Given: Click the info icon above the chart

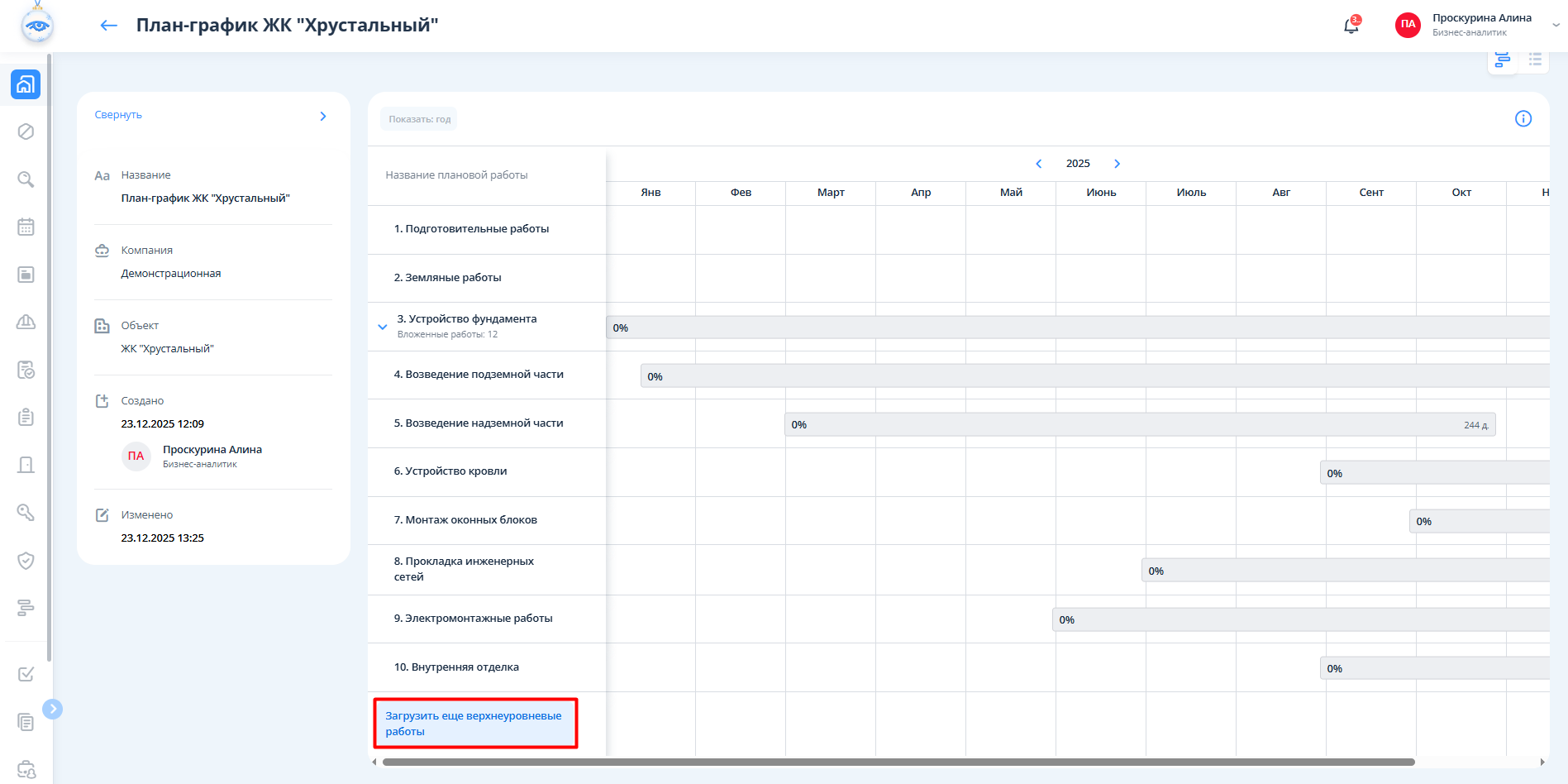Looking at the screenshot, I should tap(1523, 119).
